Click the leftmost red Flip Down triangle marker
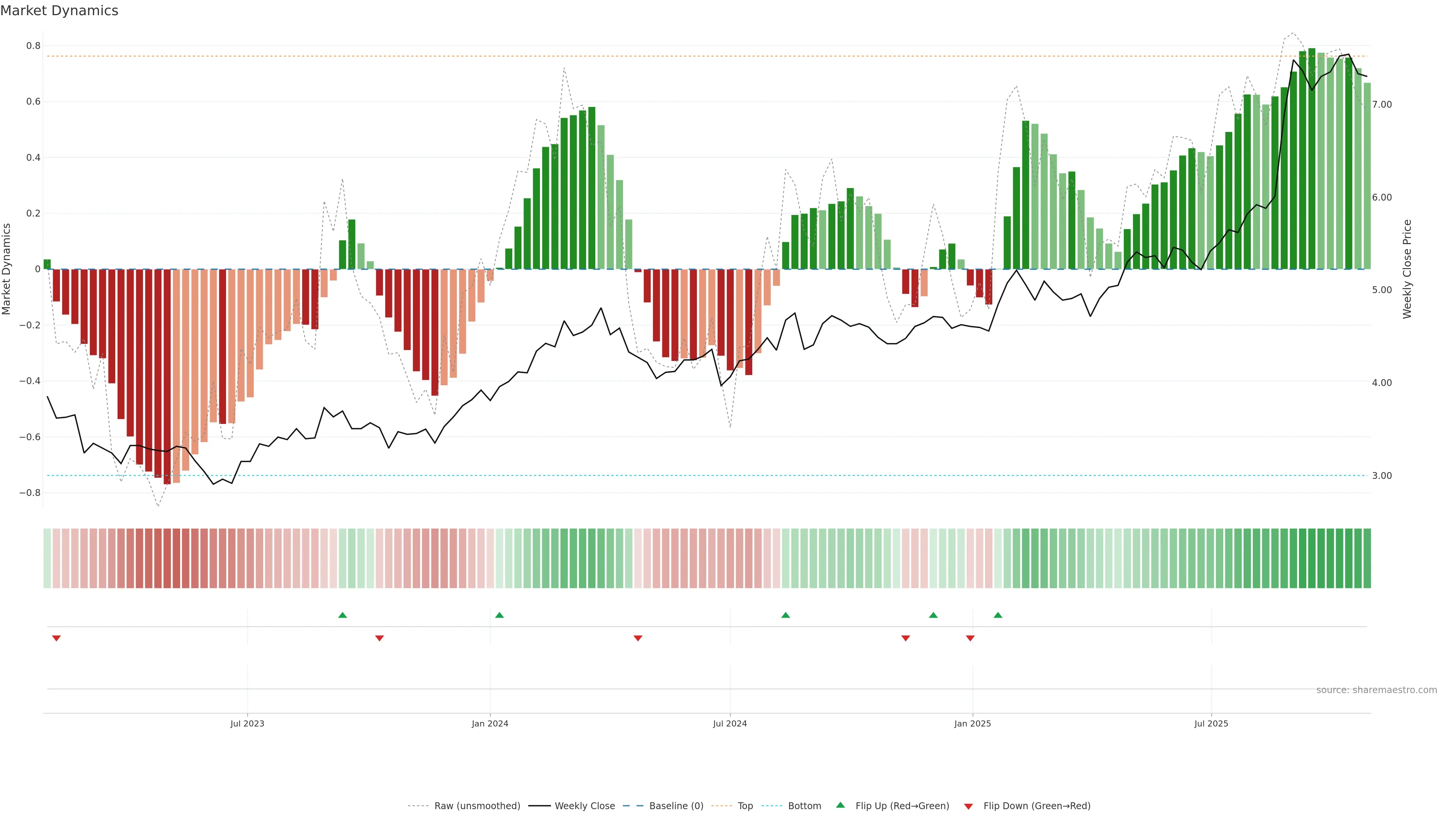 56,638
